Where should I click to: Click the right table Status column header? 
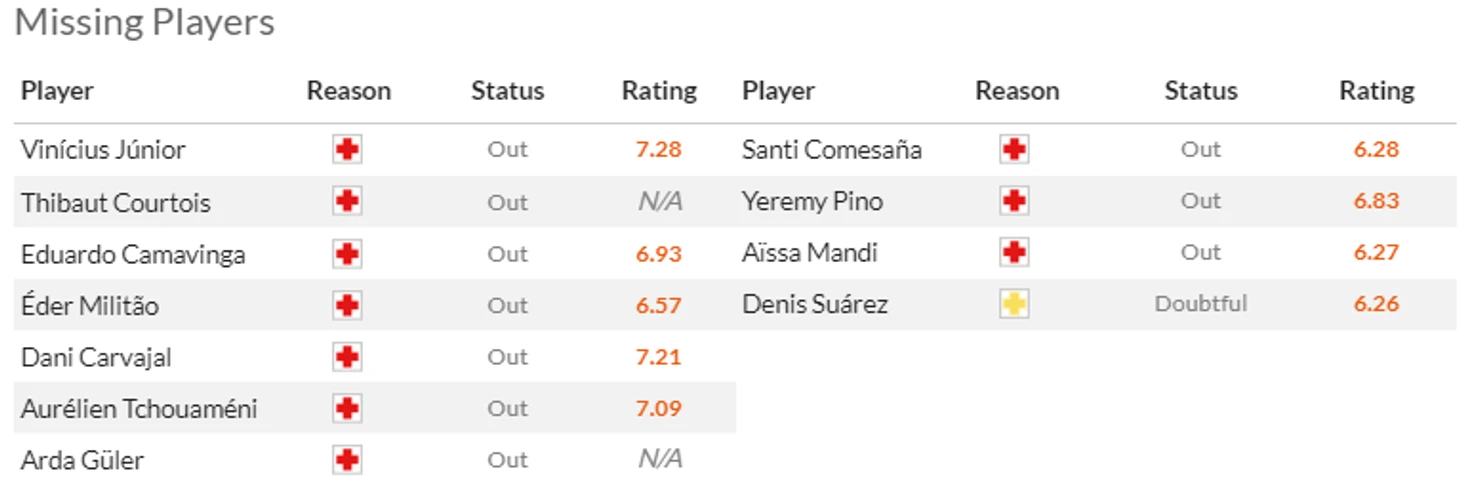pyautogui.click(x=1200, y=91)
